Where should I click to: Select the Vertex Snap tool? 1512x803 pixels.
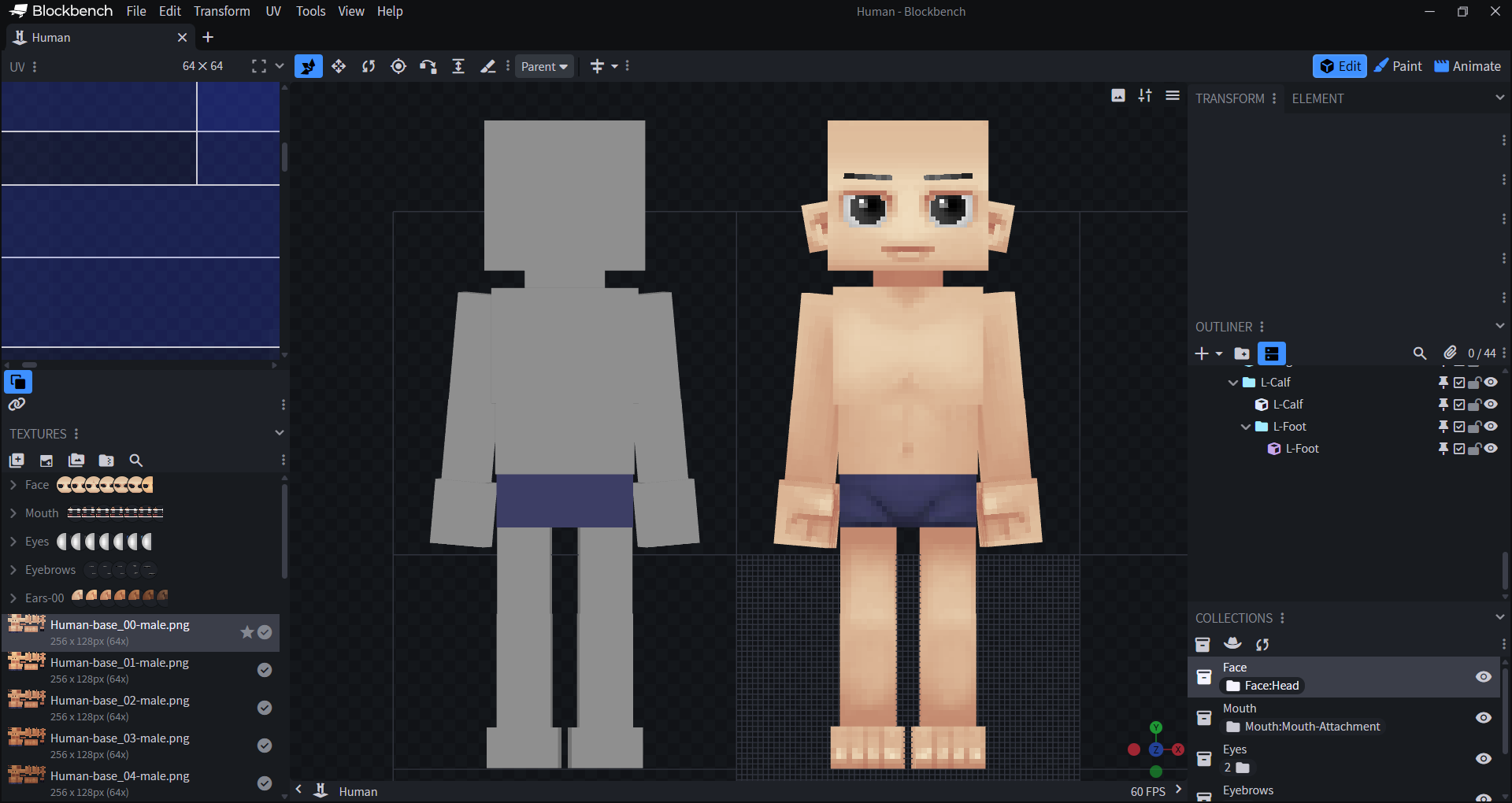pos(428,66)
